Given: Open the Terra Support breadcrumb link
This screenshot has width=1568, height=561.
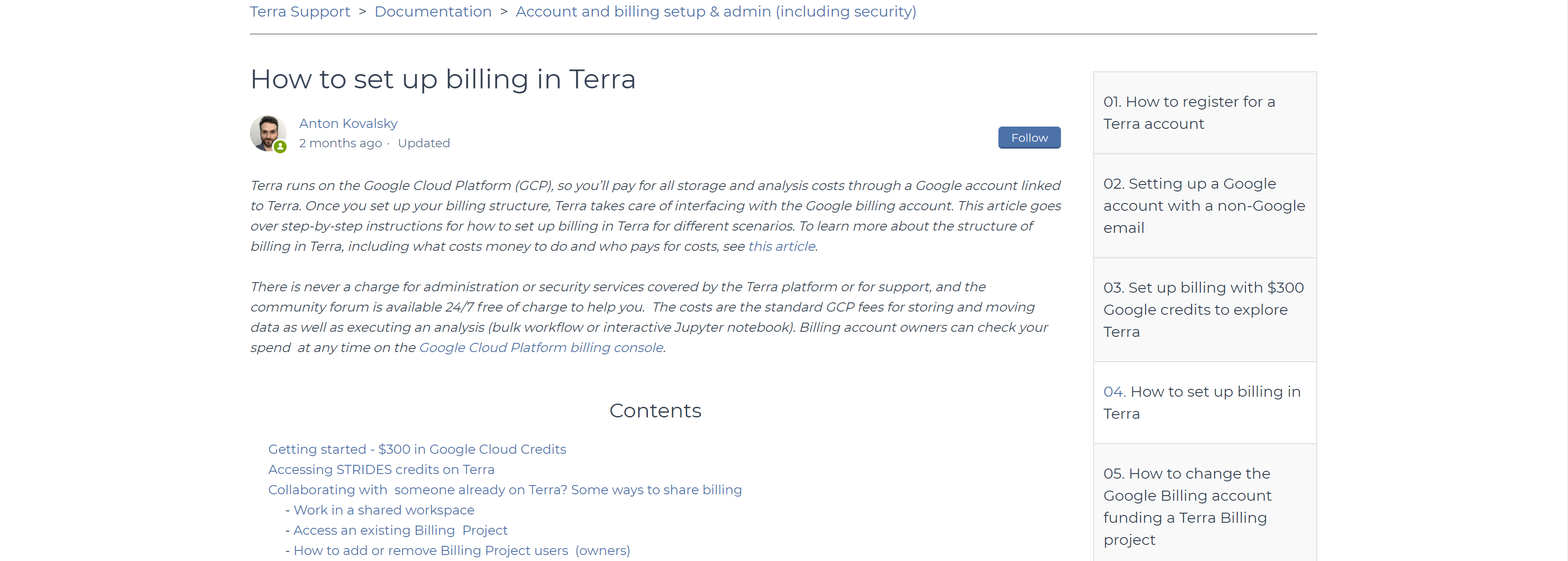Looking at the screenshot, I should (300, 11).
